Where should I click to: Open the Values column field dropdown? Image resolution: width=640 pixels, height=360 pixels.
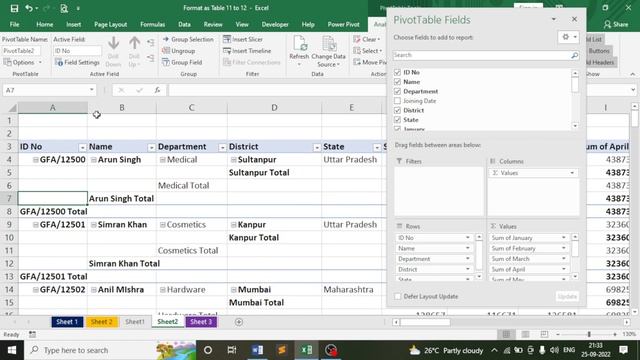[x=572, y=173]
